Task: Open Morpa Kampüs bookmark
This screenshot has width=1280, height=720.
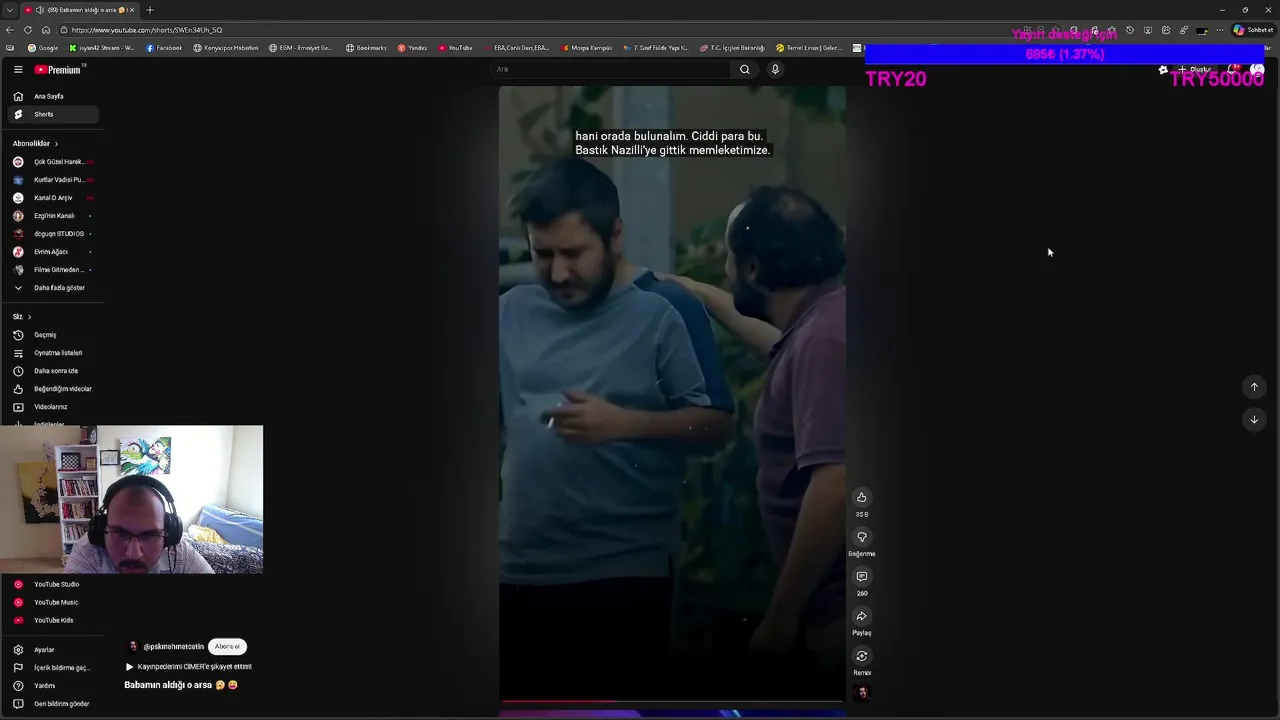Action: [x=587, y=48]
